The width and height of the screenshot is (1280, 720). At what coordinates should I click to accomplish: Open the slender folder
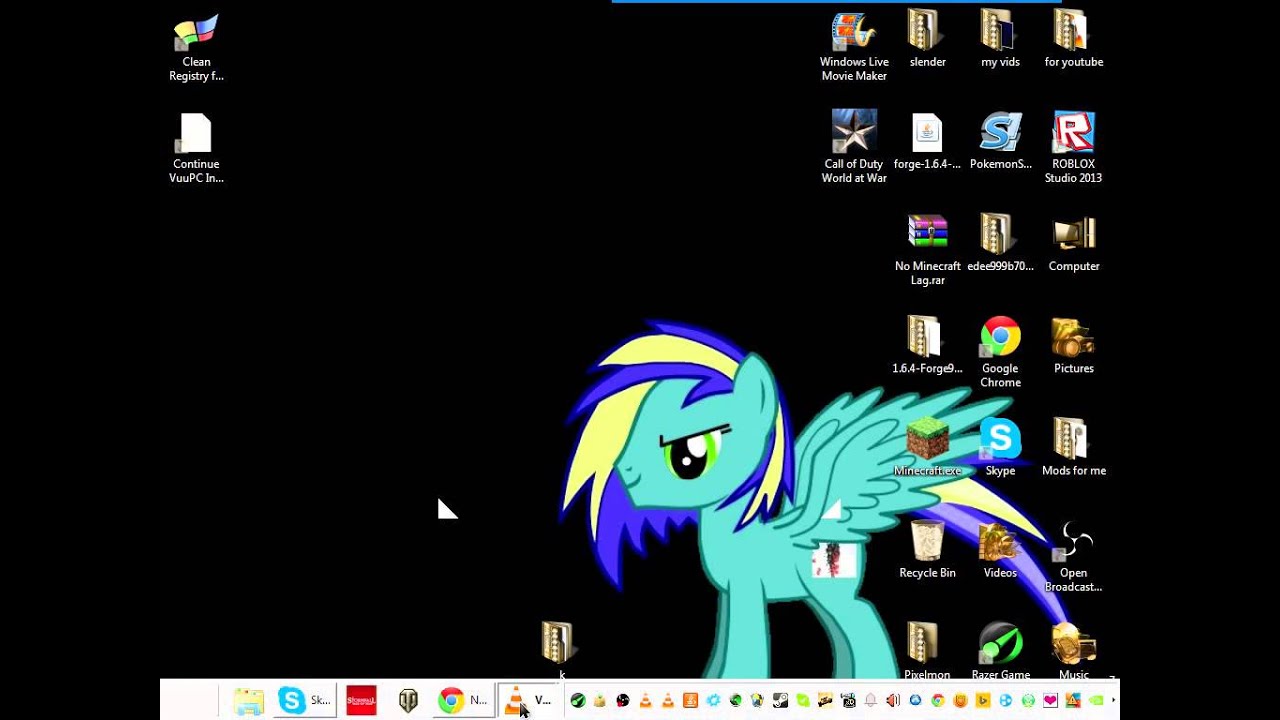tap(927, 40)
